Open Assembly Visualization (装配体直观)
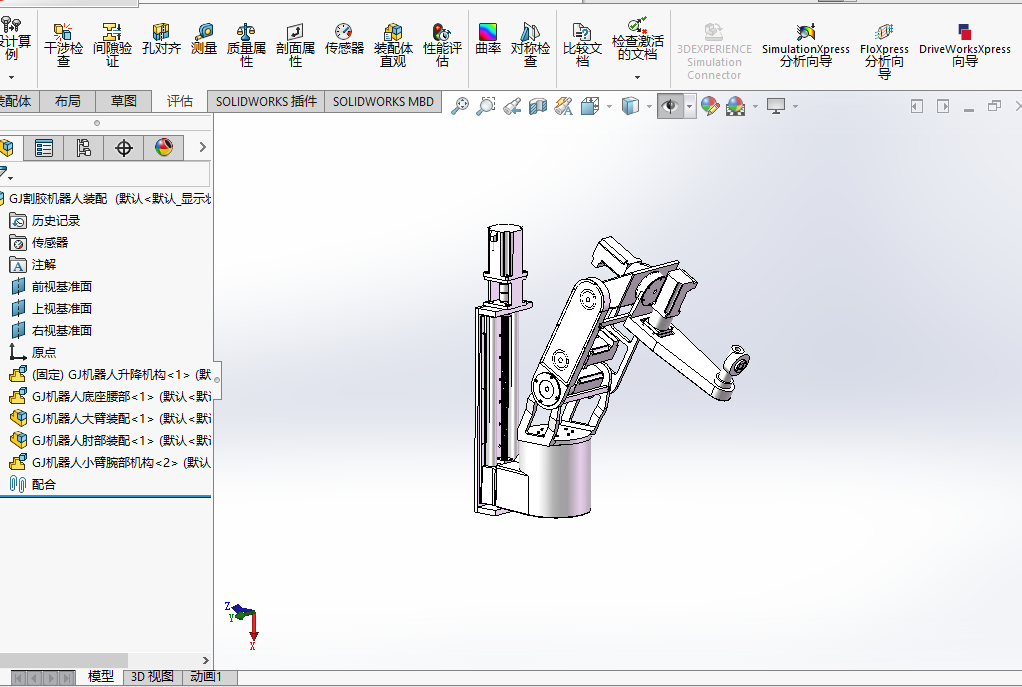Image resolution: width=1022 pixels, height=687 pixels. [393, 45]
